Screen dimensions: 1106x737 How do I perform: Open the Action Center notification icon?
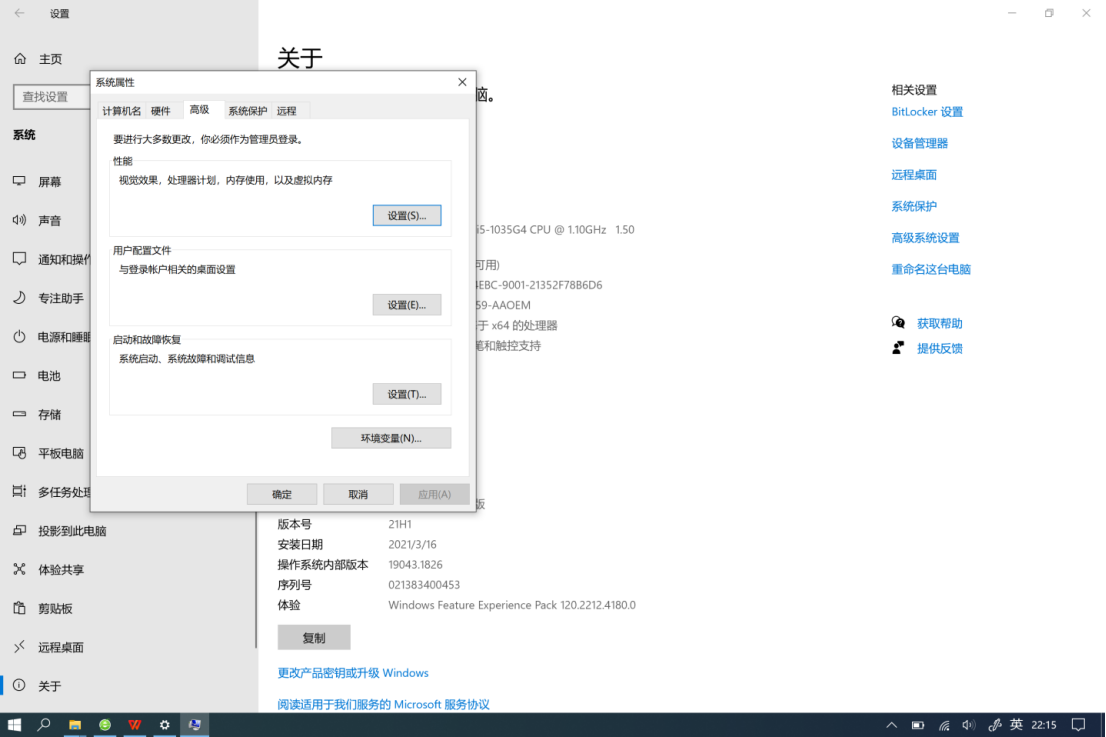point(1078,725)
